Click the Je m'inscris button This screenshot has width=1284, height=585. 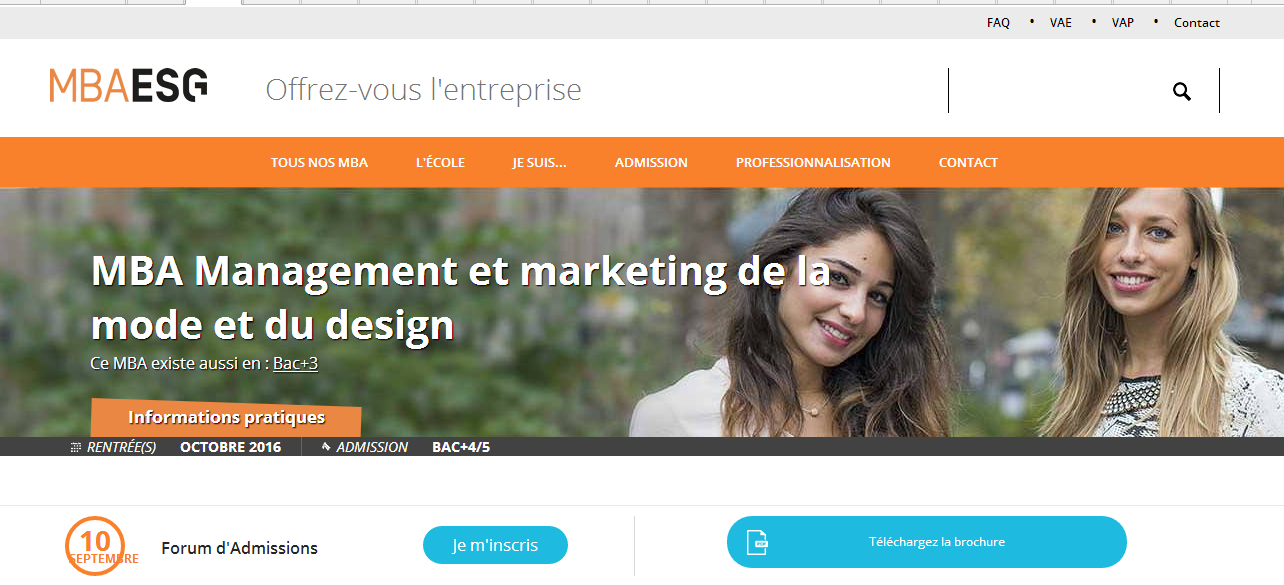(x=495, y=545)
